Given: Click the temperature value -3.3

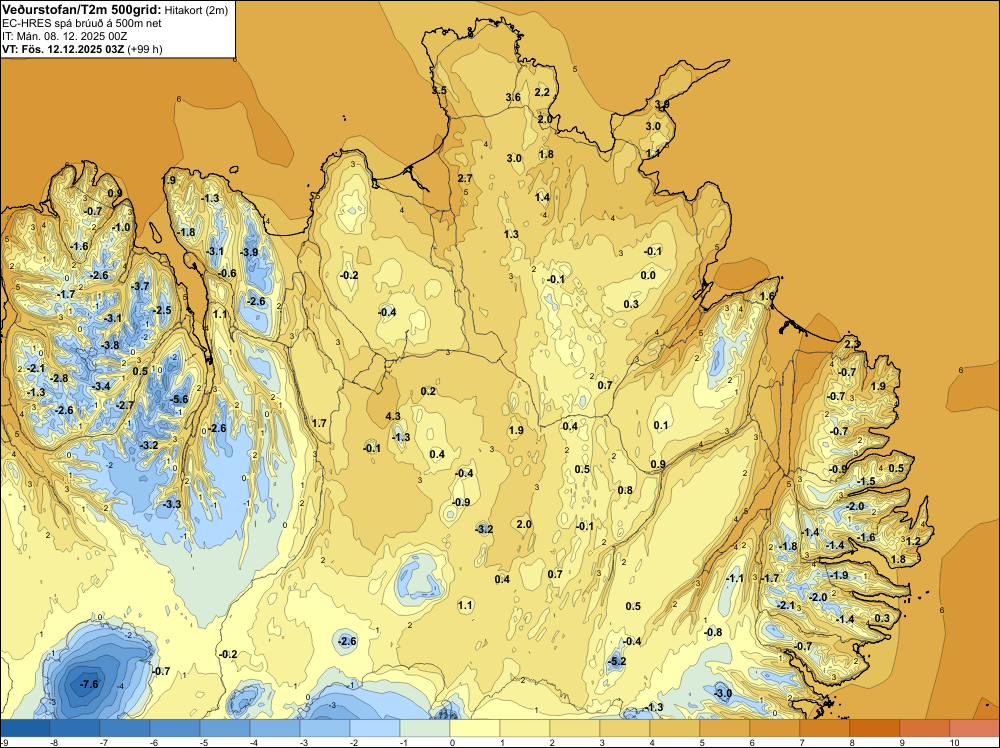Looking at the screenshot, I should 172,504.
